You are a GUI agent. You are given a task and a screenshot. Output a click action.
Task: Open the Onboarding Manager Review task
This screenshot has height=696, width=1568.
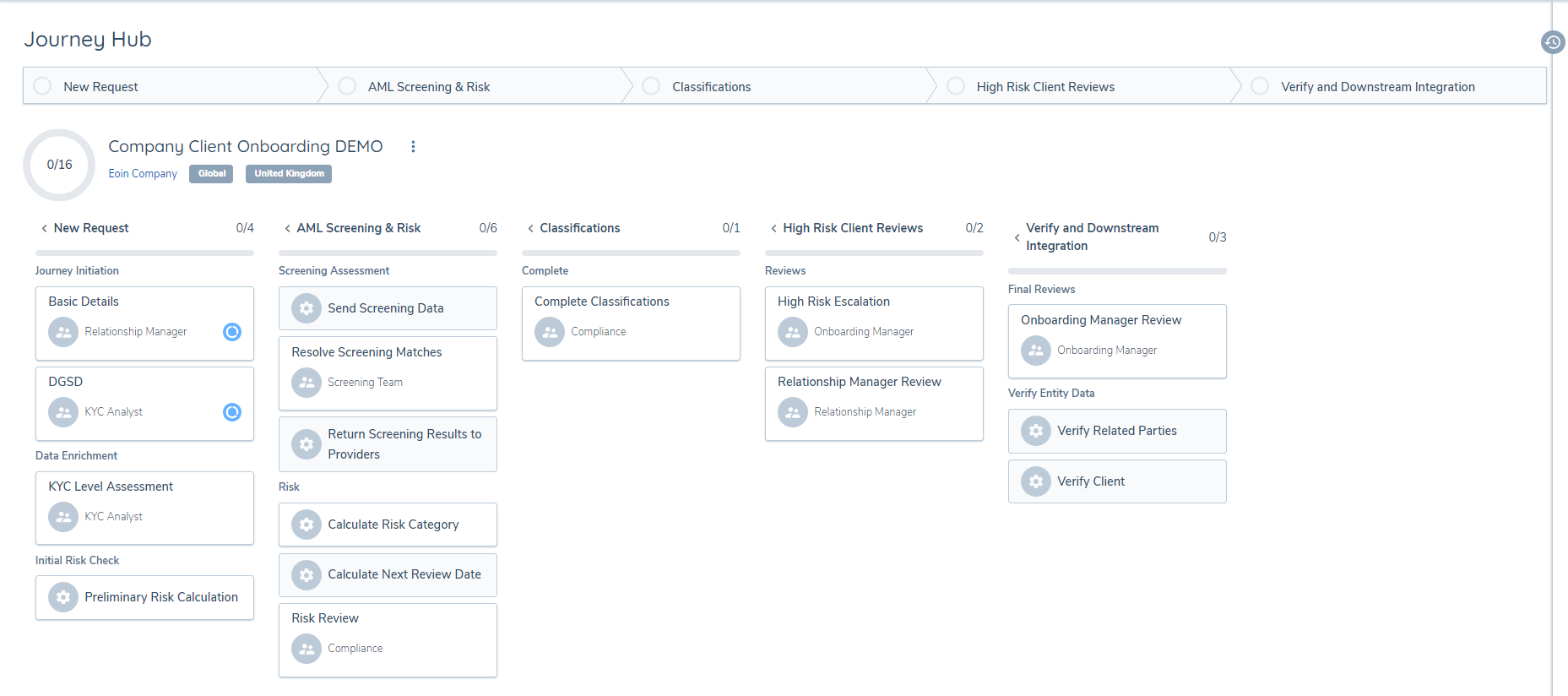click(x=1101, y=320)
